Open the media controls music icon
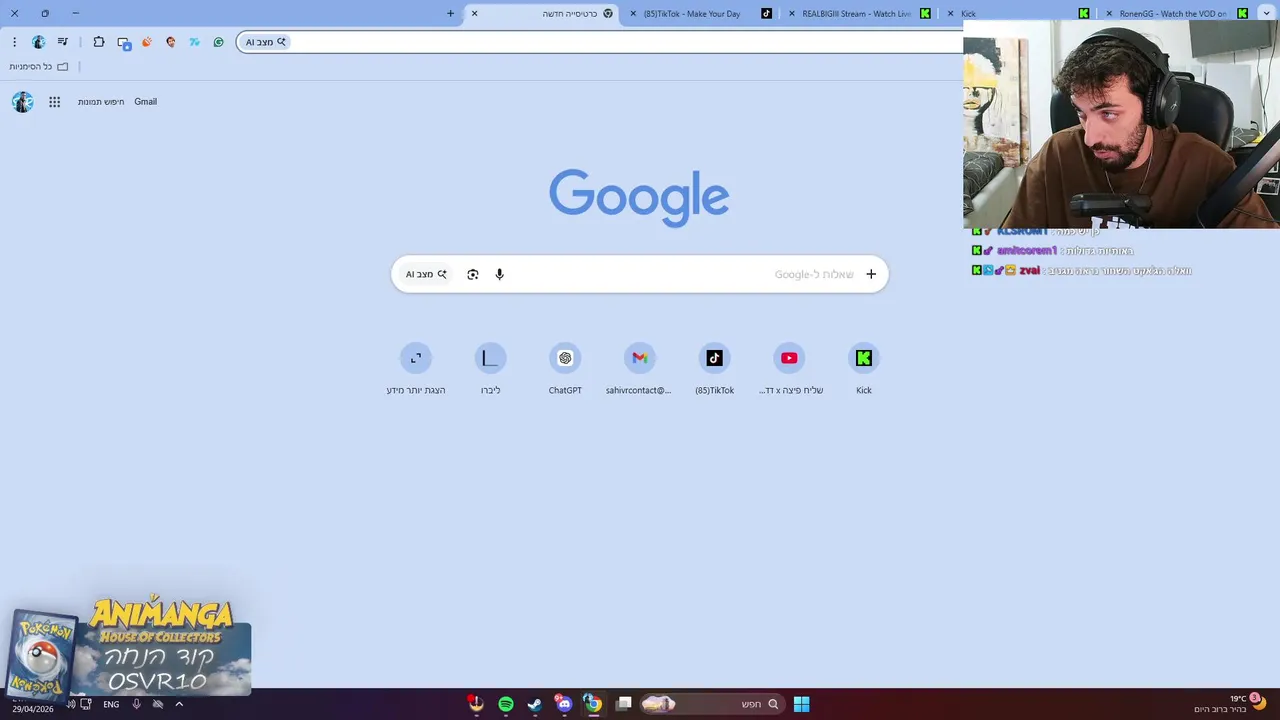This screenshot has height=720, width=1280. pyautogui.click(x=63, y=42)
